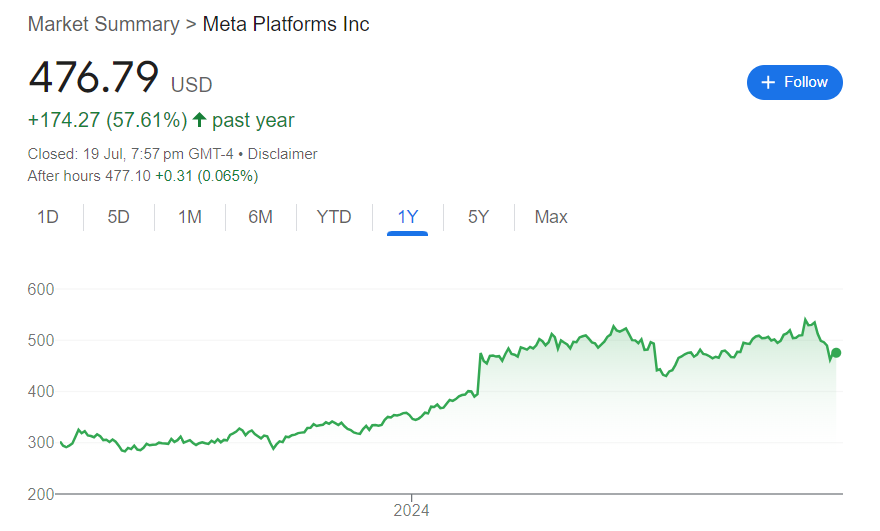Select the active 1Y tab
The image size is (880, 531).
point(407,217)
